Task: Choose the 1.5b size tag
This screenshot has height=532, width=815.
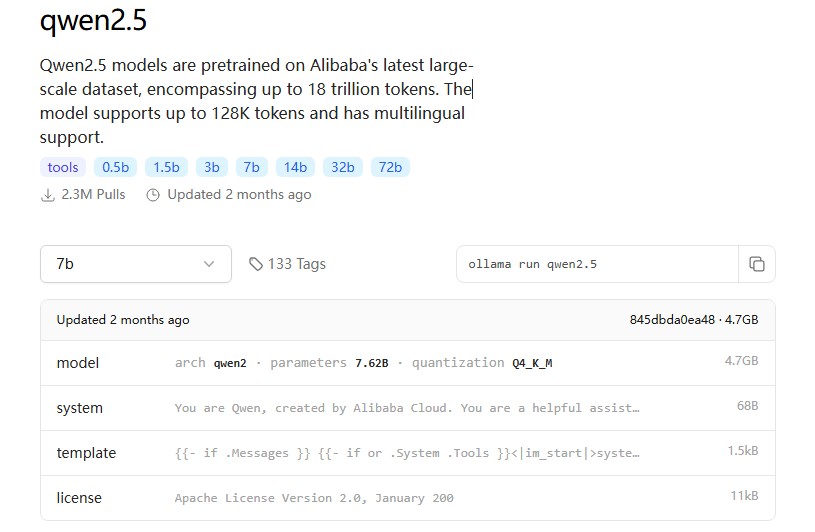Action: (166, 167)
